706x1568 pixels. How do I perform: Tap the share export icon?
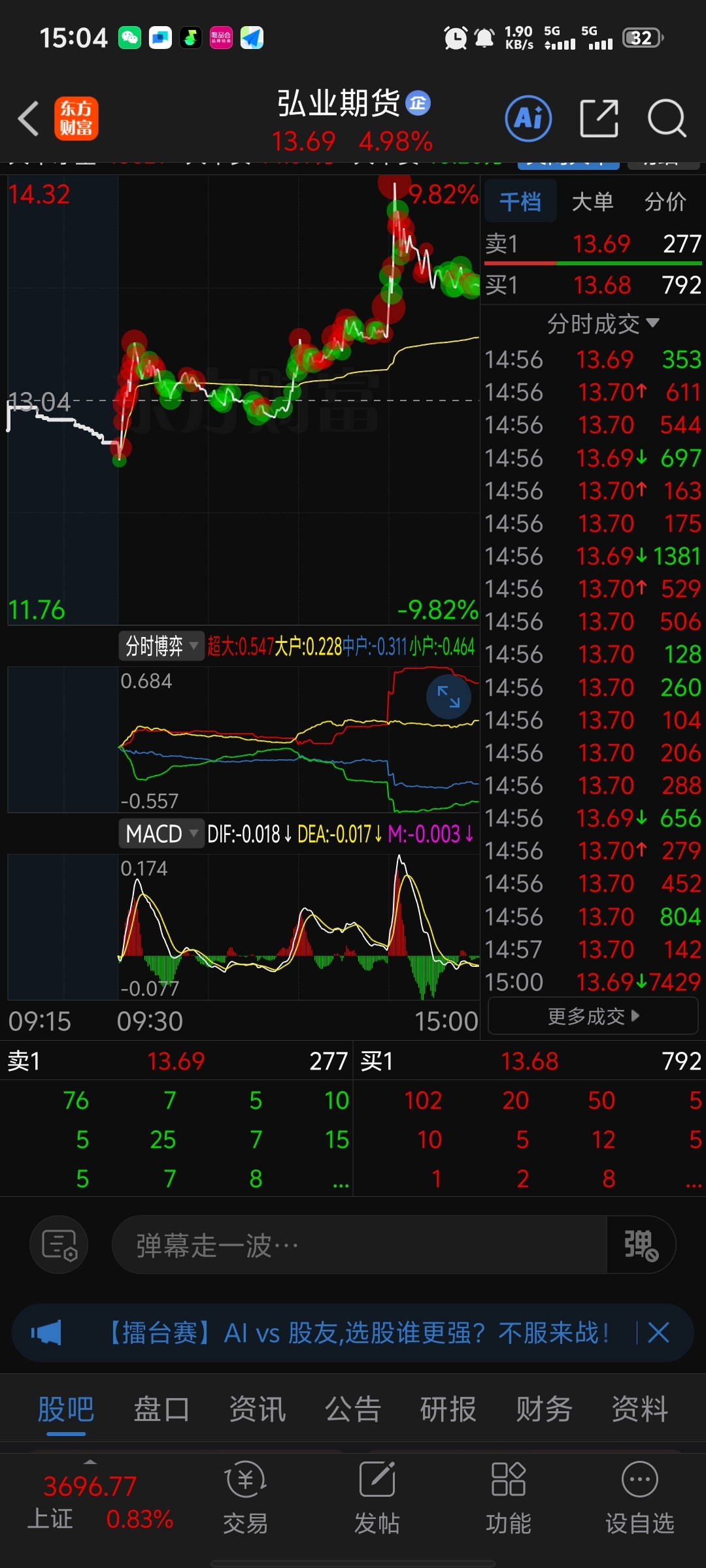599,118
